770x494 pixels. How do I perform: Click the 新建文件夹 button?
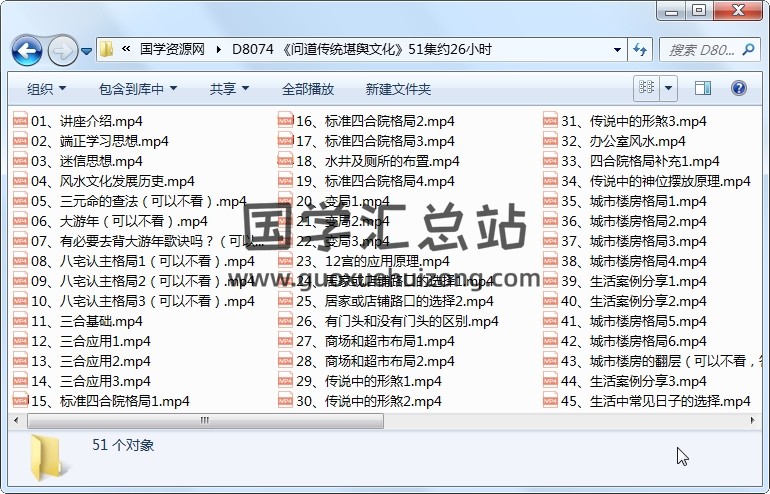coord(398,89)
